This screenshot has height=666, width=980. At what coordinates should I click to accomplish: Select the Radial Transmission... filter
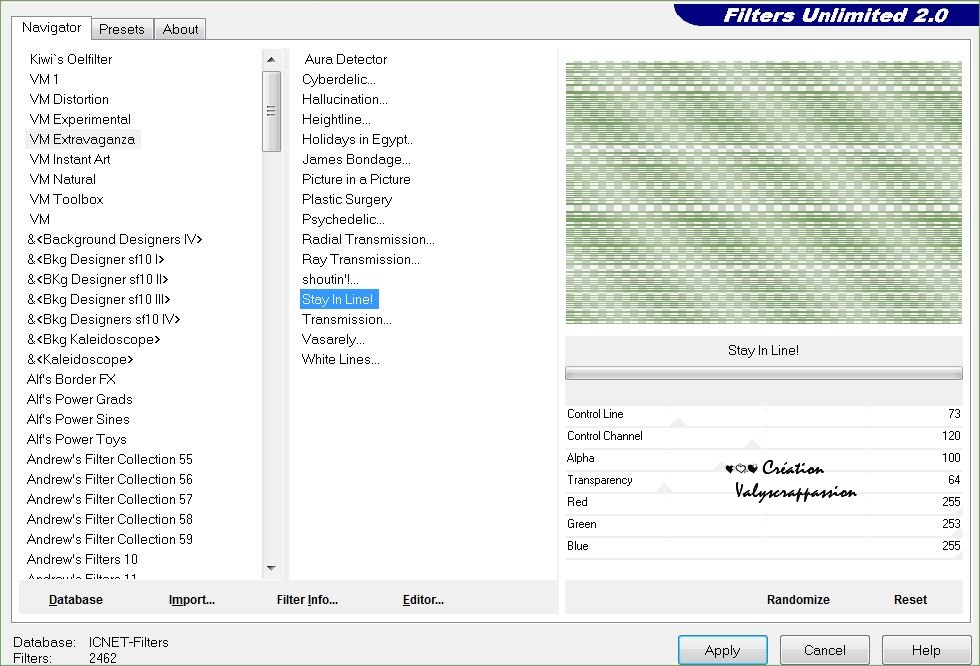click(368, 239)
